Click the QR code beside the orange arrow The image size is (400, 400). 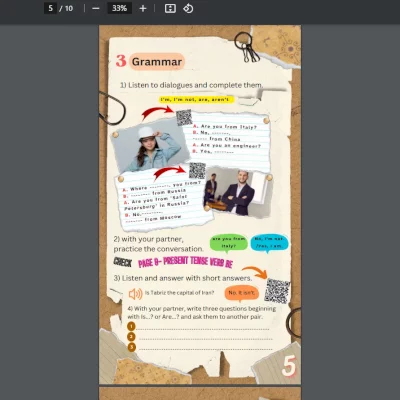pyautogui.click(x=277, y=291)
